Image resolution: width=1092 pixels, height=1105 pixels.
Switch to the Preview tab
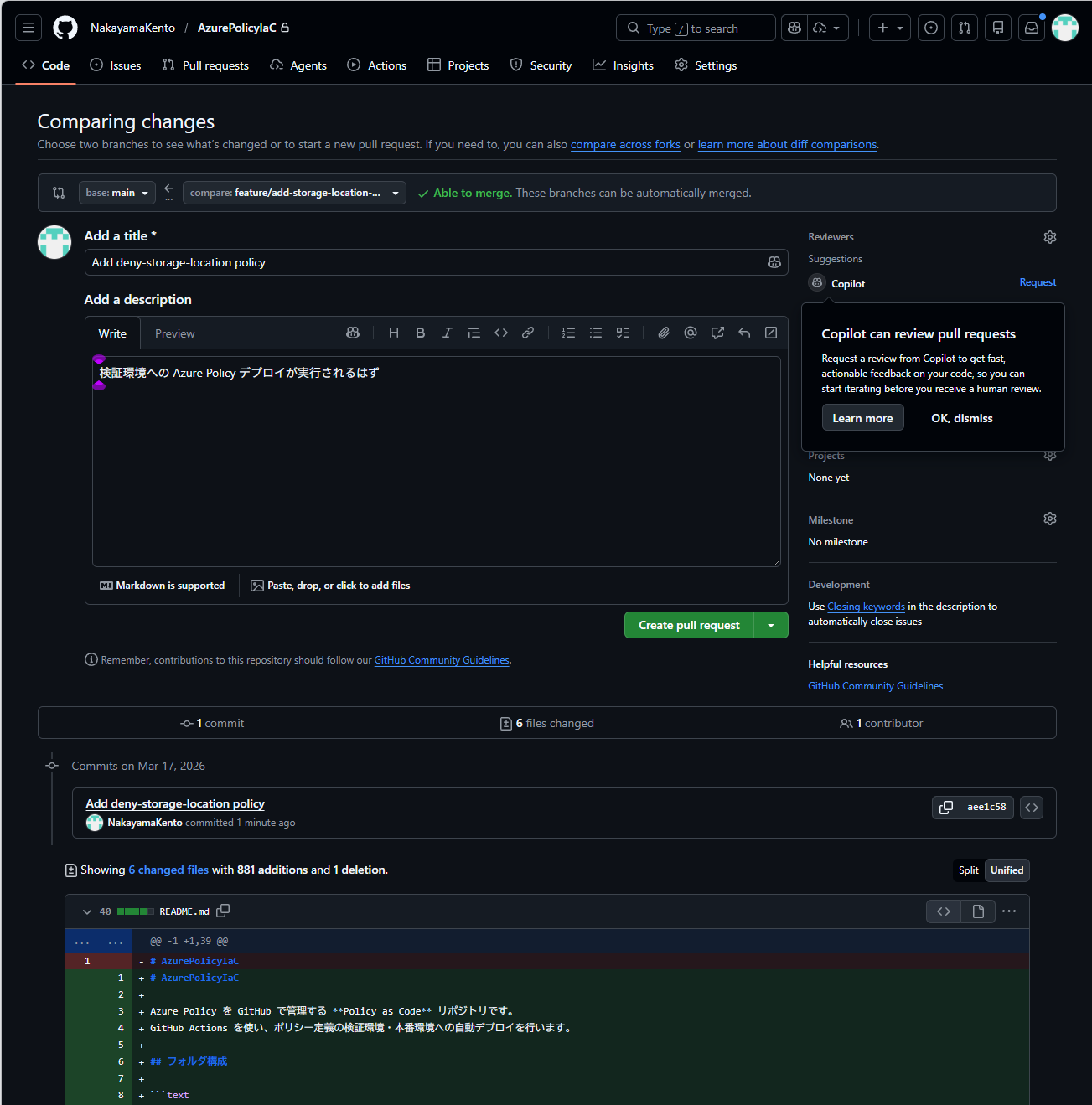coord(174,333)
